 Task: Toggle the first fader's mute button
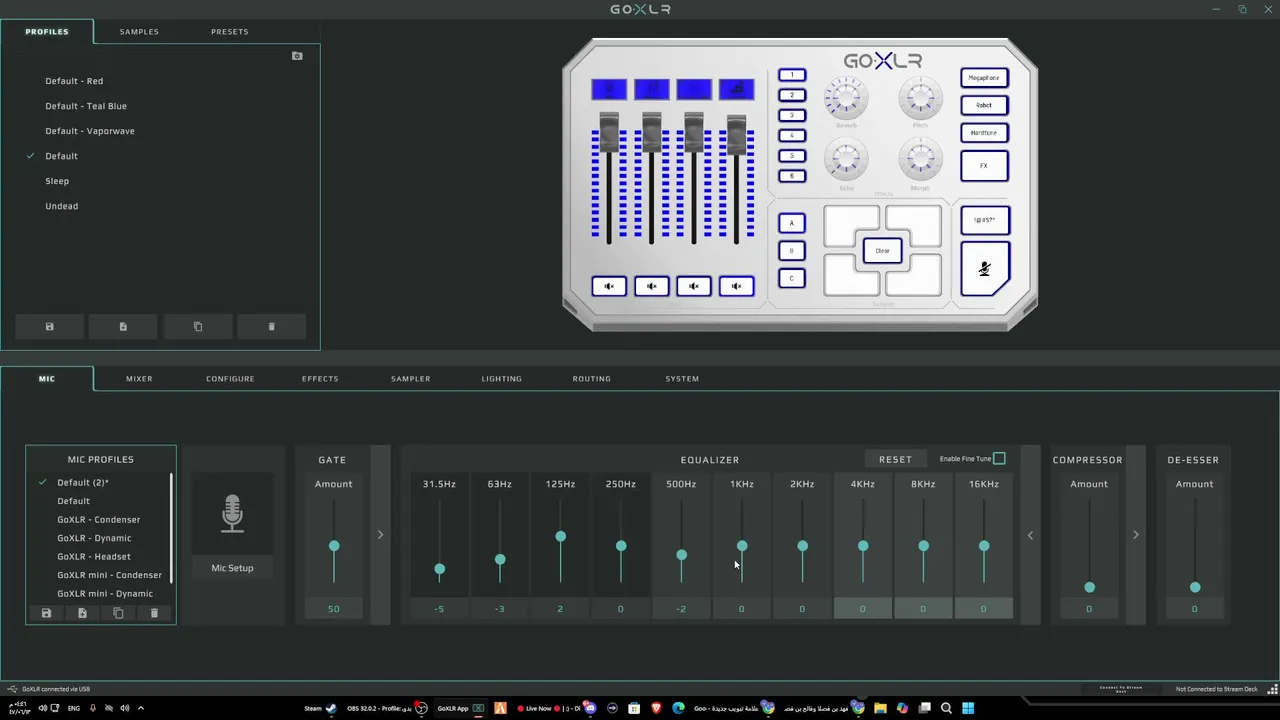pyautogui.click(x=609, y=287)
